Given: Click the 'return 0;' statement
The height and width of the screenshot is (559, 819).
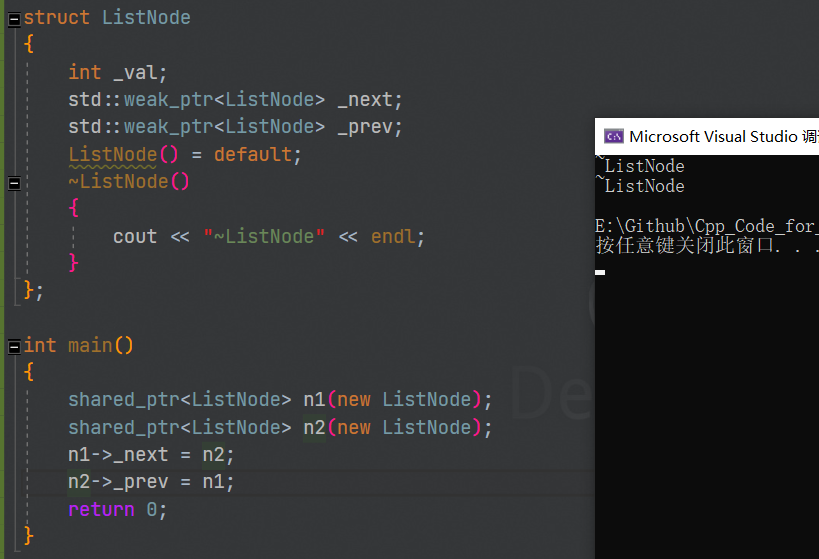Looking at the screenshot, I should pos(118,509).
